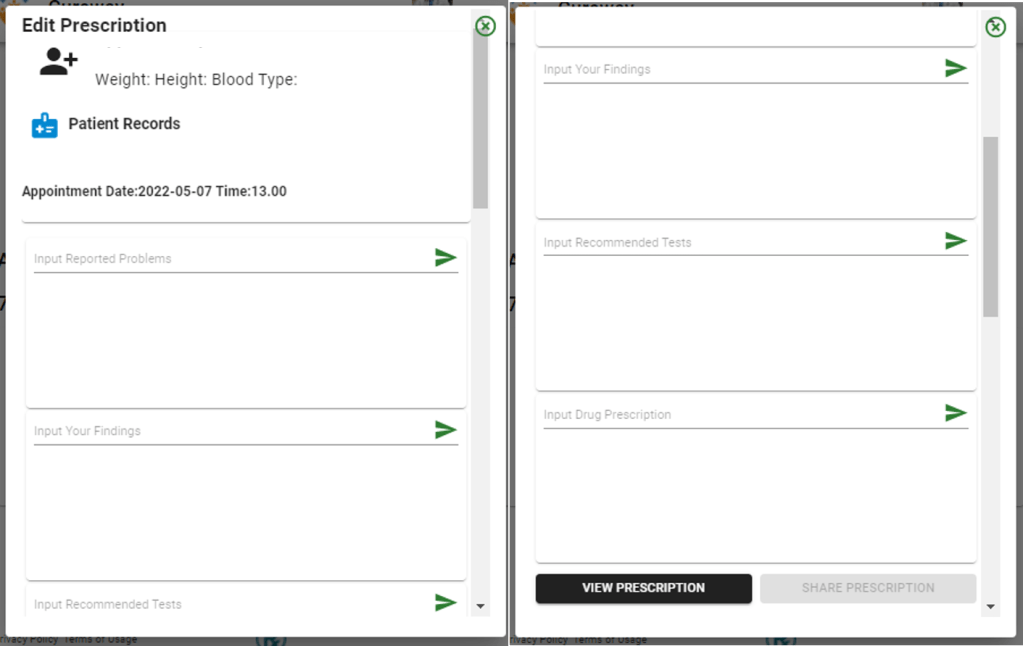Click the View Prescription button
Image resolution: width=1023 pixels, height=646 pixels.
643,588
